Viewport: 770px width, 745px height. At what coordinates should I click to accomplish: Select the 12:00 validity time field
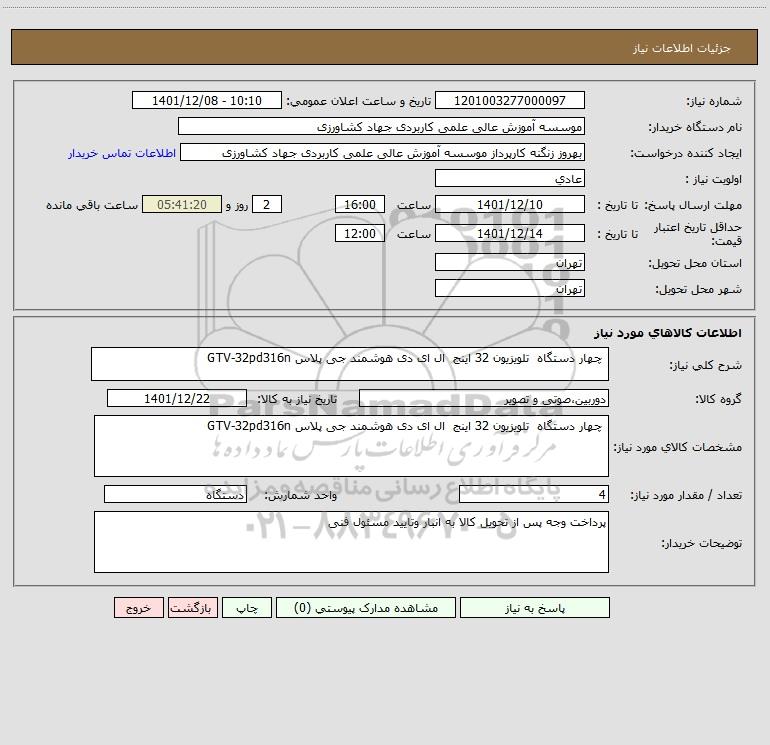pos(359,233)
